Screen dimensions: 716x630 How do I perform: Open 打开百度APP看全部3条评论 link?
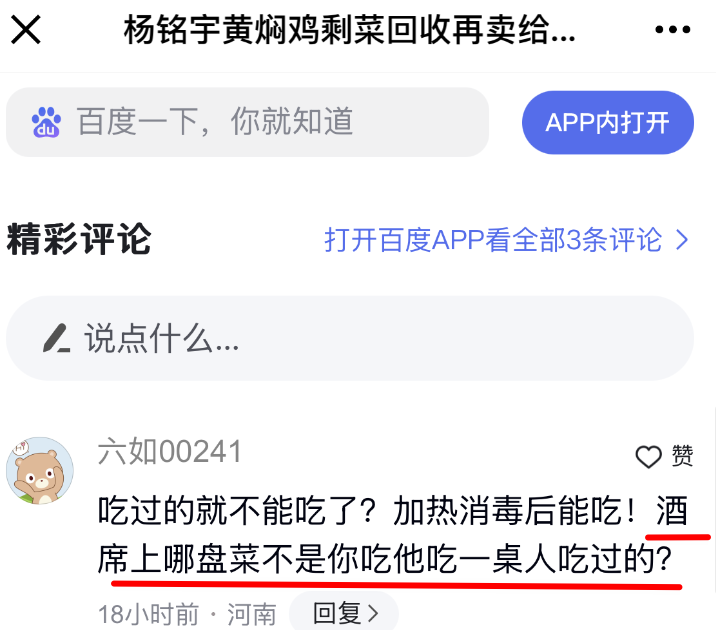pyautogui.click(x=493, y=240)
